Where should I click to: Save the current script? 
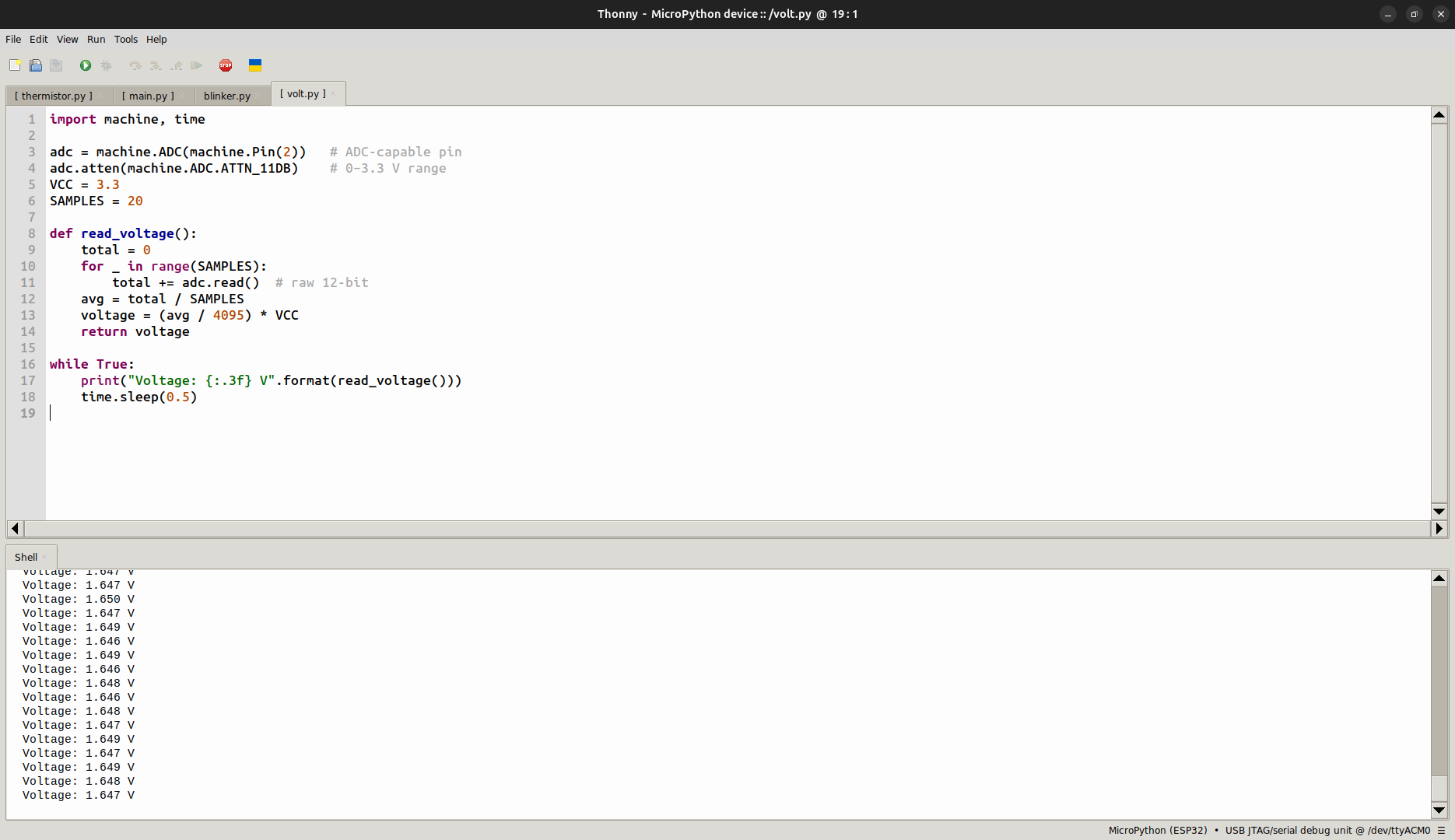56,65
